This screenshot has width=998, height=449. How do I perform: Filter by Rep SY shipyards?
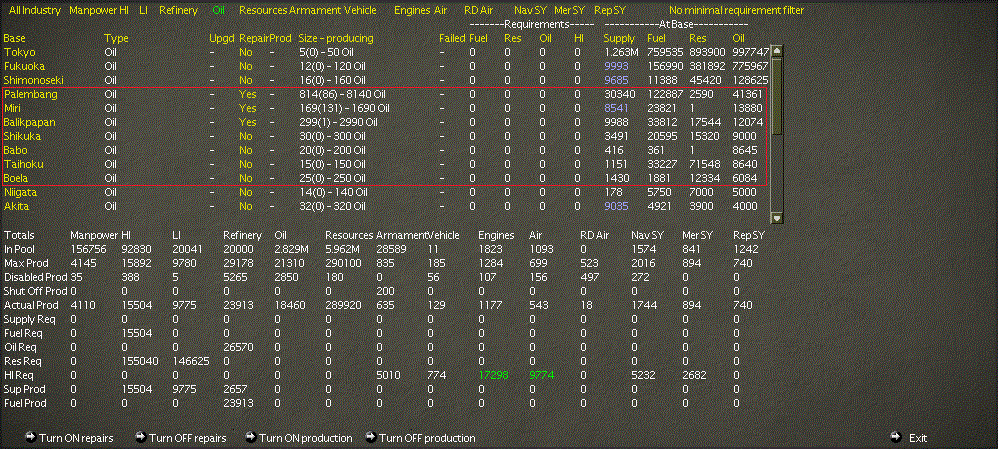[x=610, y=11]
